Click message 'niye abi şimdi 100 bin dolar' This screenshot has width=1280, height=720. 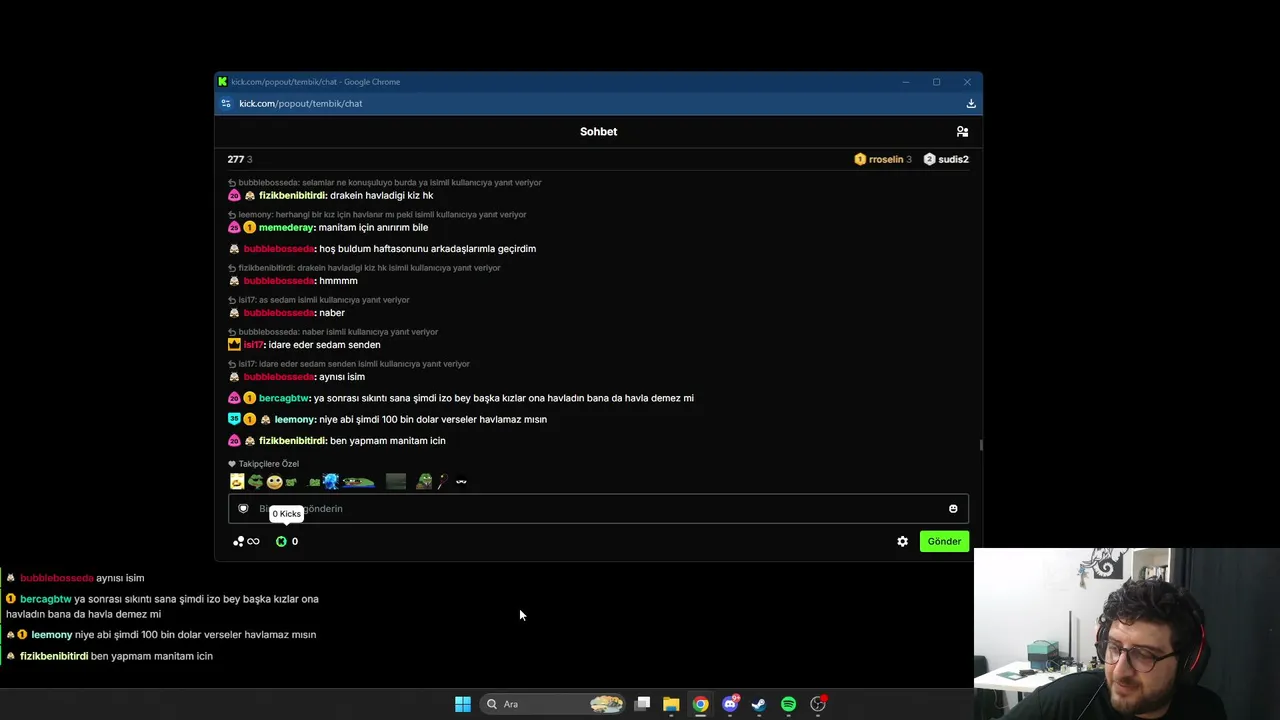(x=433, y=420)
